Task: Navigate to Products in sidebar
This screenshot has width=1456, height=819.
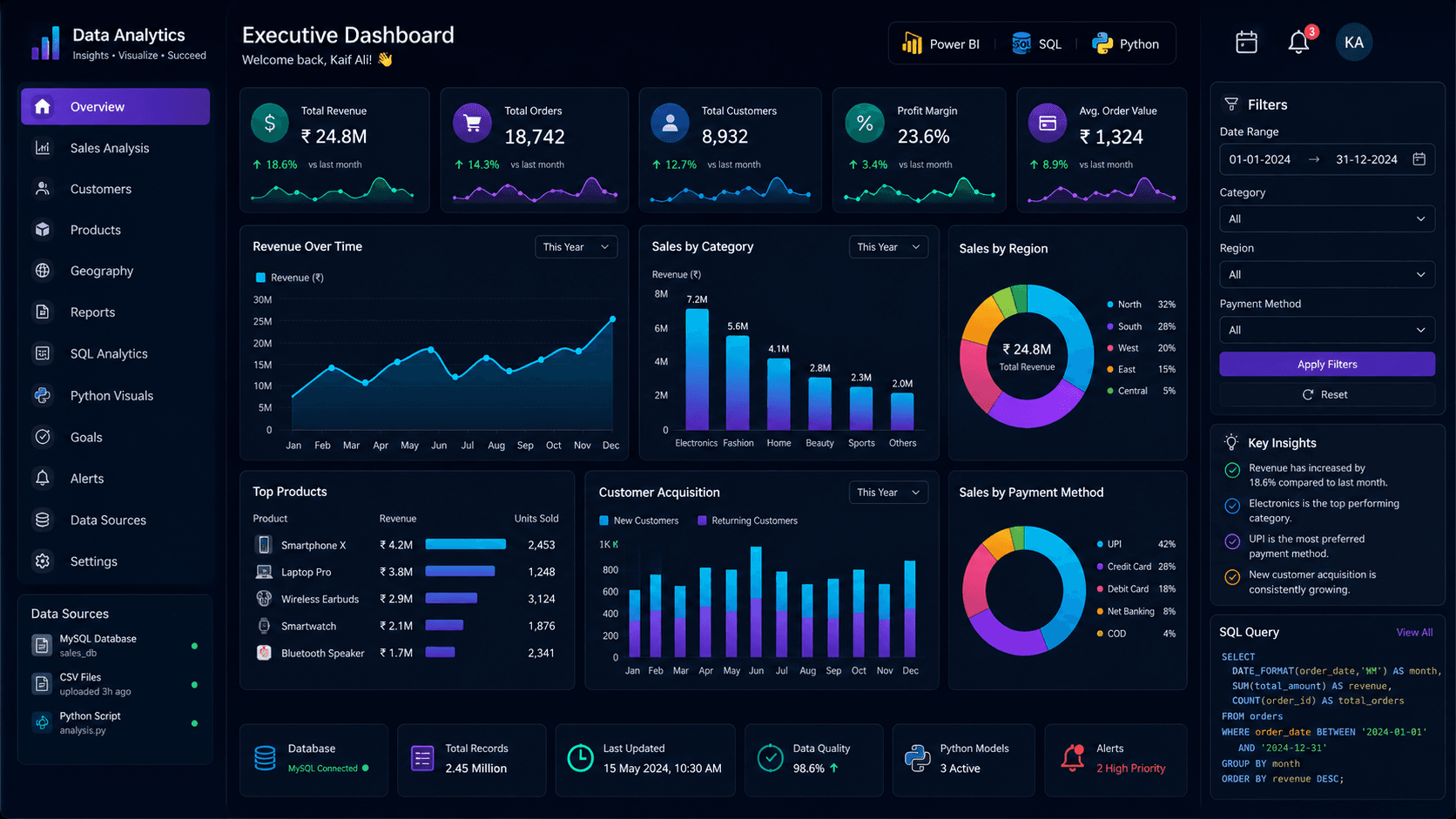Action: click(115, 230)
